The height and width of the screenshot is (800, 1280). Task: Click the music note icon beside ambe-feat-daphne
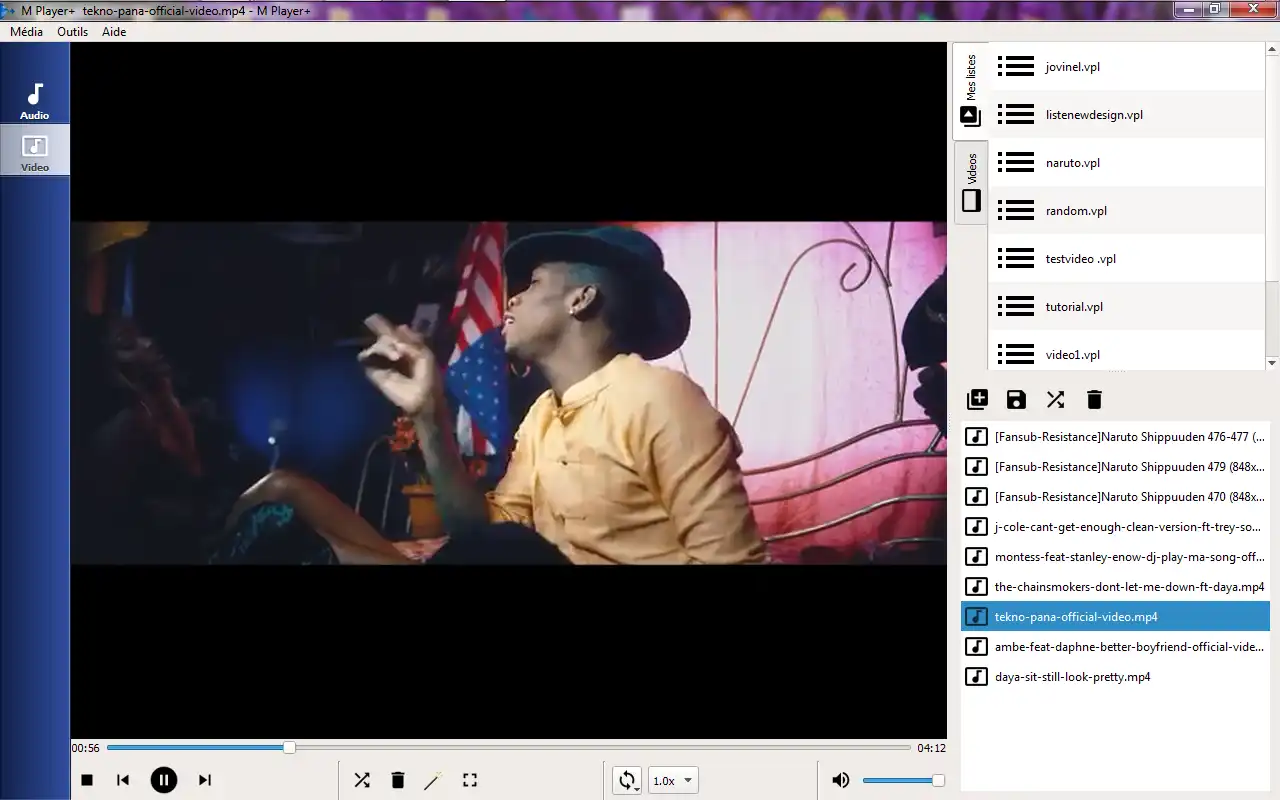[x=976, y=647]
